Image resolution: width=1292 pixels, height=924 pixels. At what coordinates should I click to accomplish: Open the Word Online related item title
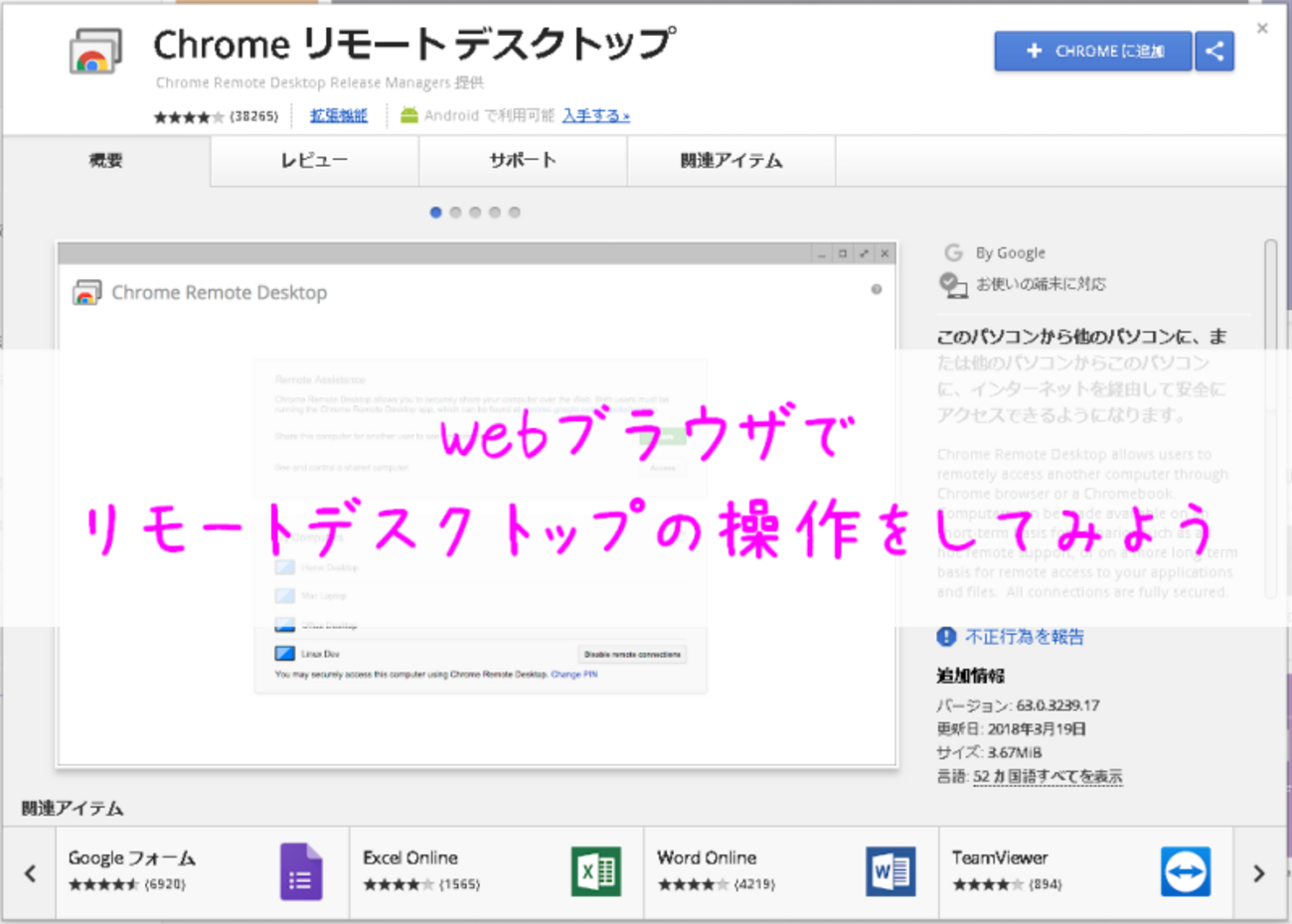tap(707, 858)
